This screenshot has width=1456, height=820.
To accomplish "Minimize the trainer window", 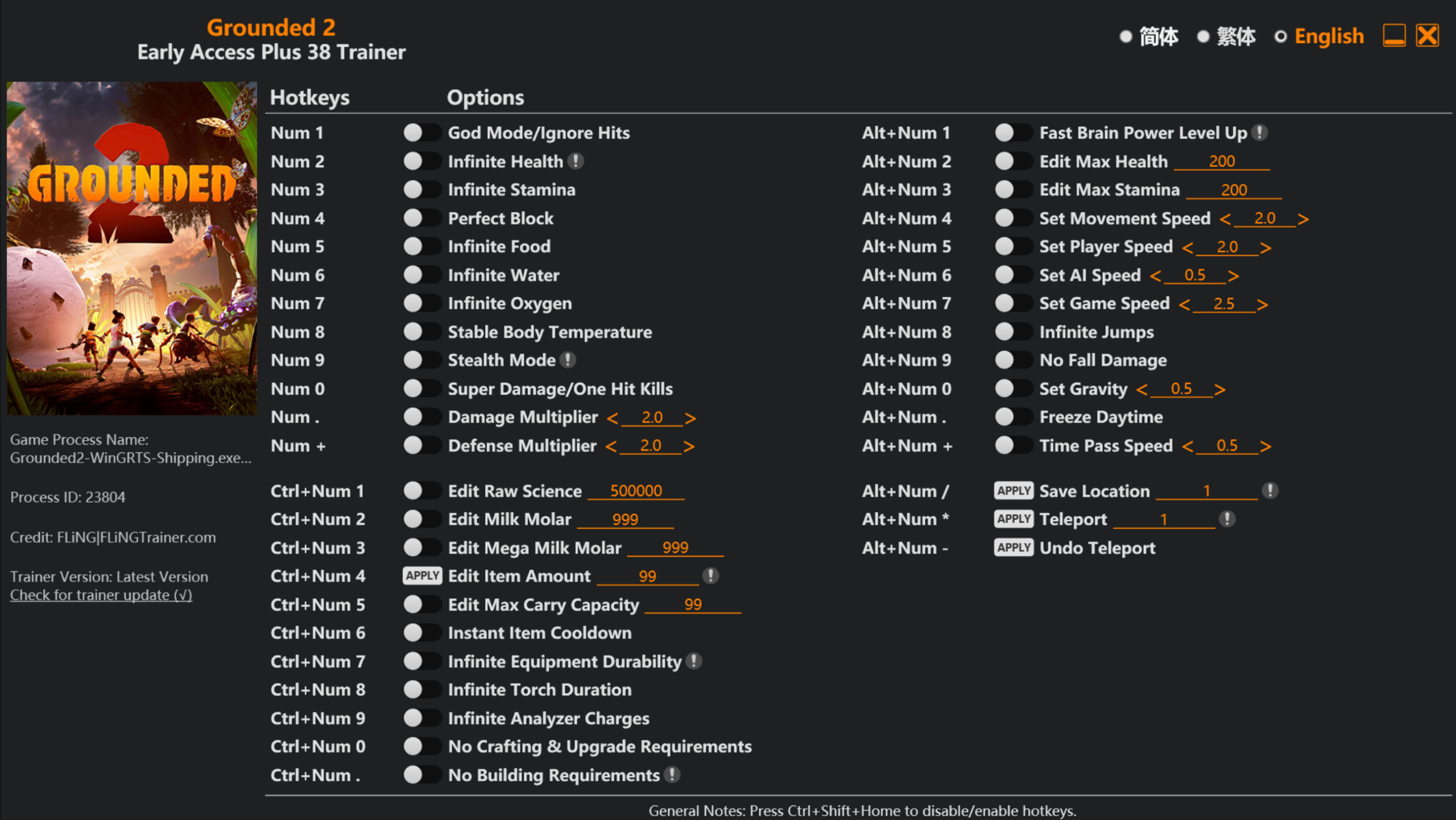I will coord(1394,36).
